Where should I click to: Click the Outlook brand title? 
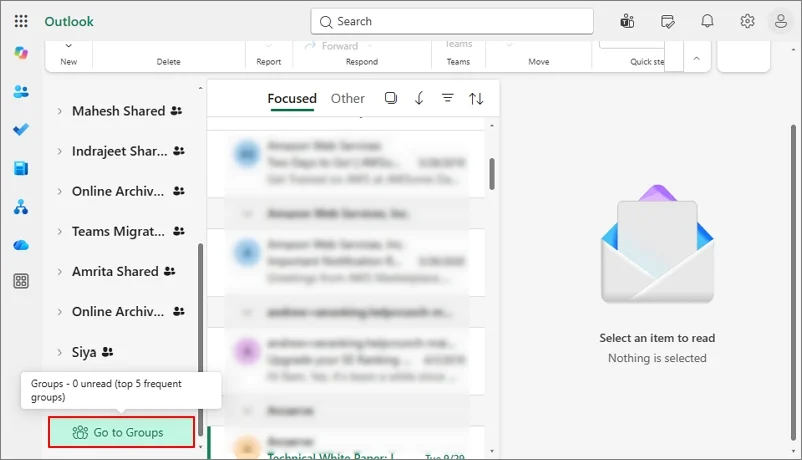[x=69, y=21]
